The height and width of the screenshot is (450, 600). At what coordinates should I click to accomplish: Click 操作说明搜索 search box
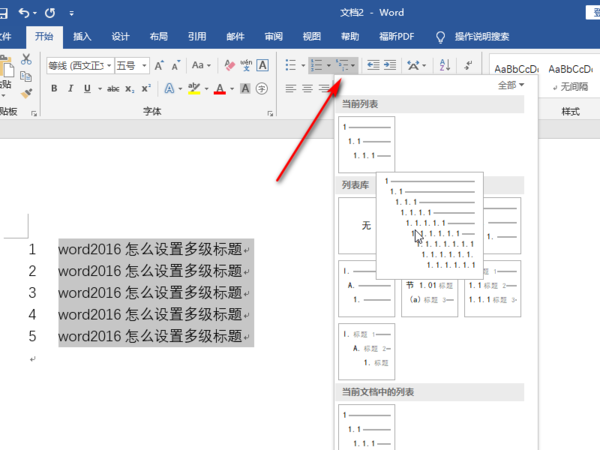tap(482, 37)
